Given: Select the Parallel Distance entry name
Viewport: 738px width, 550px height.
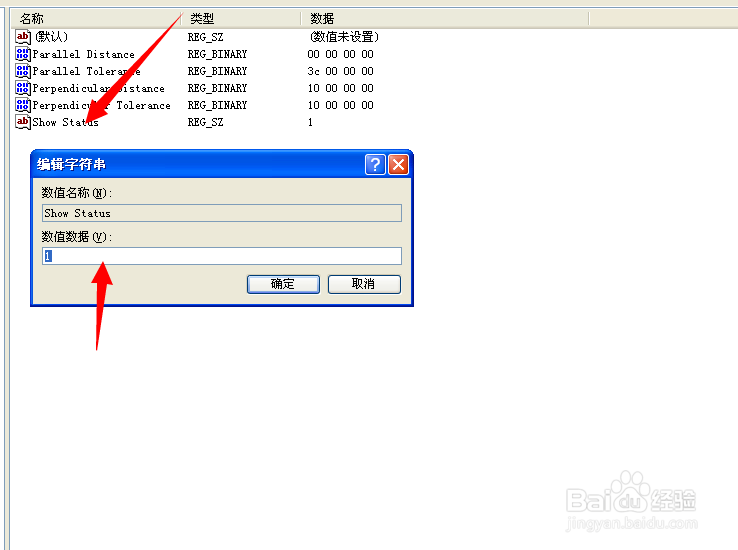Looking at the screenshot, I should point(83,54).
